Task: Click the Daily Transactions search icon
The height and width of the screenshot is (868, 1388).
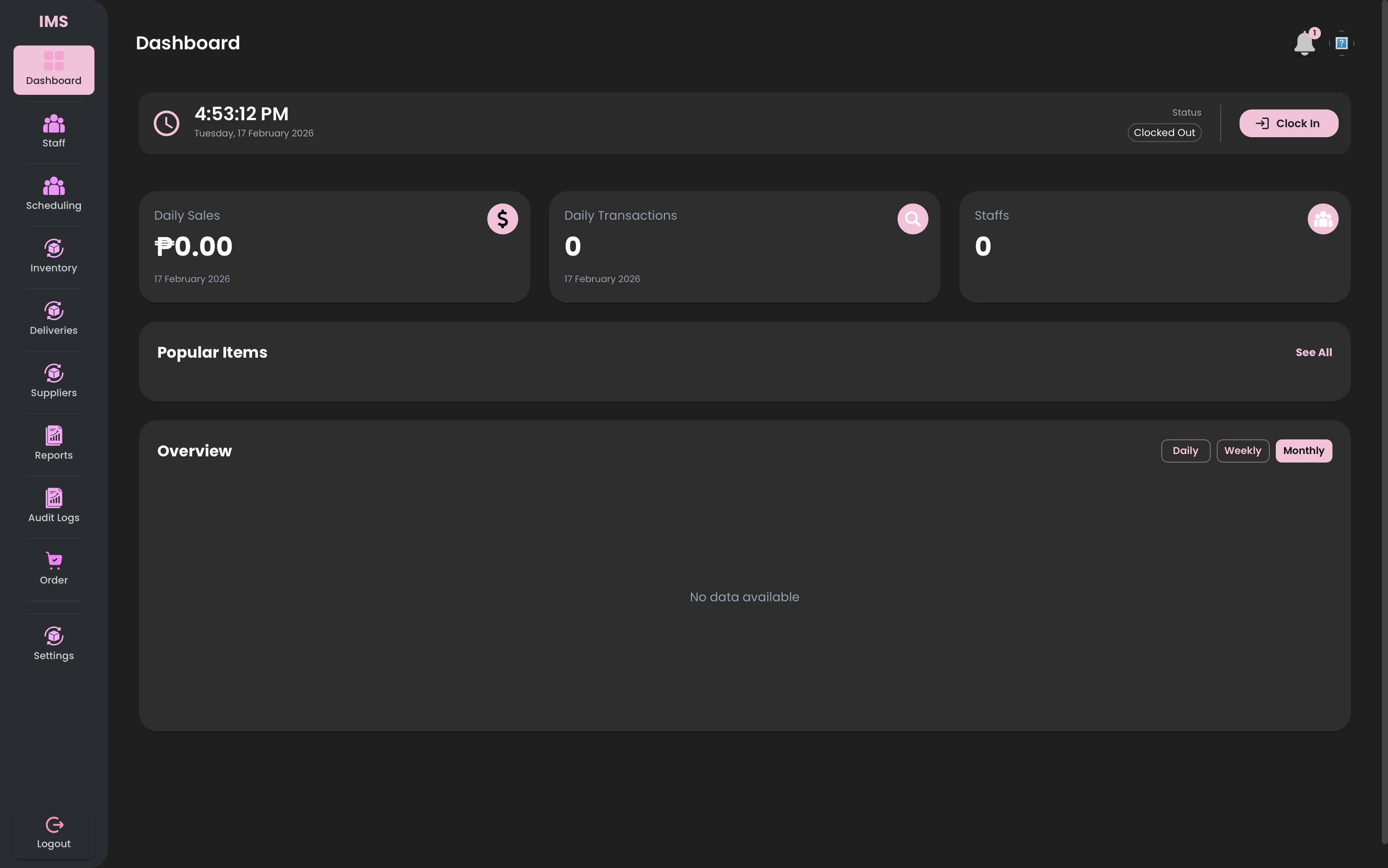Action: pos(913,219)
